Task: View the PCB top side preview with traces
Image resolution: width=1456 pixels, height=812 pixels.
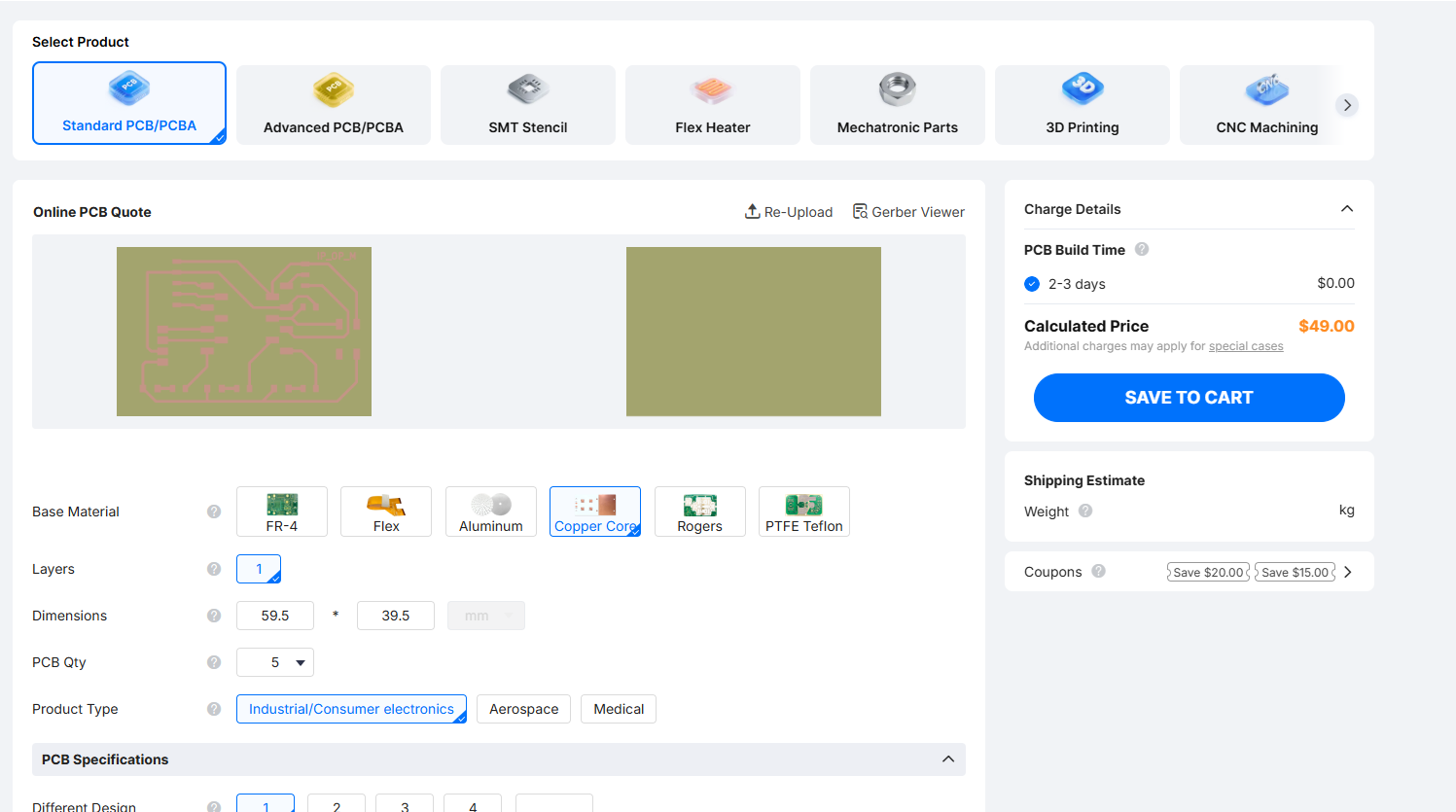Action: click(244, 332)
